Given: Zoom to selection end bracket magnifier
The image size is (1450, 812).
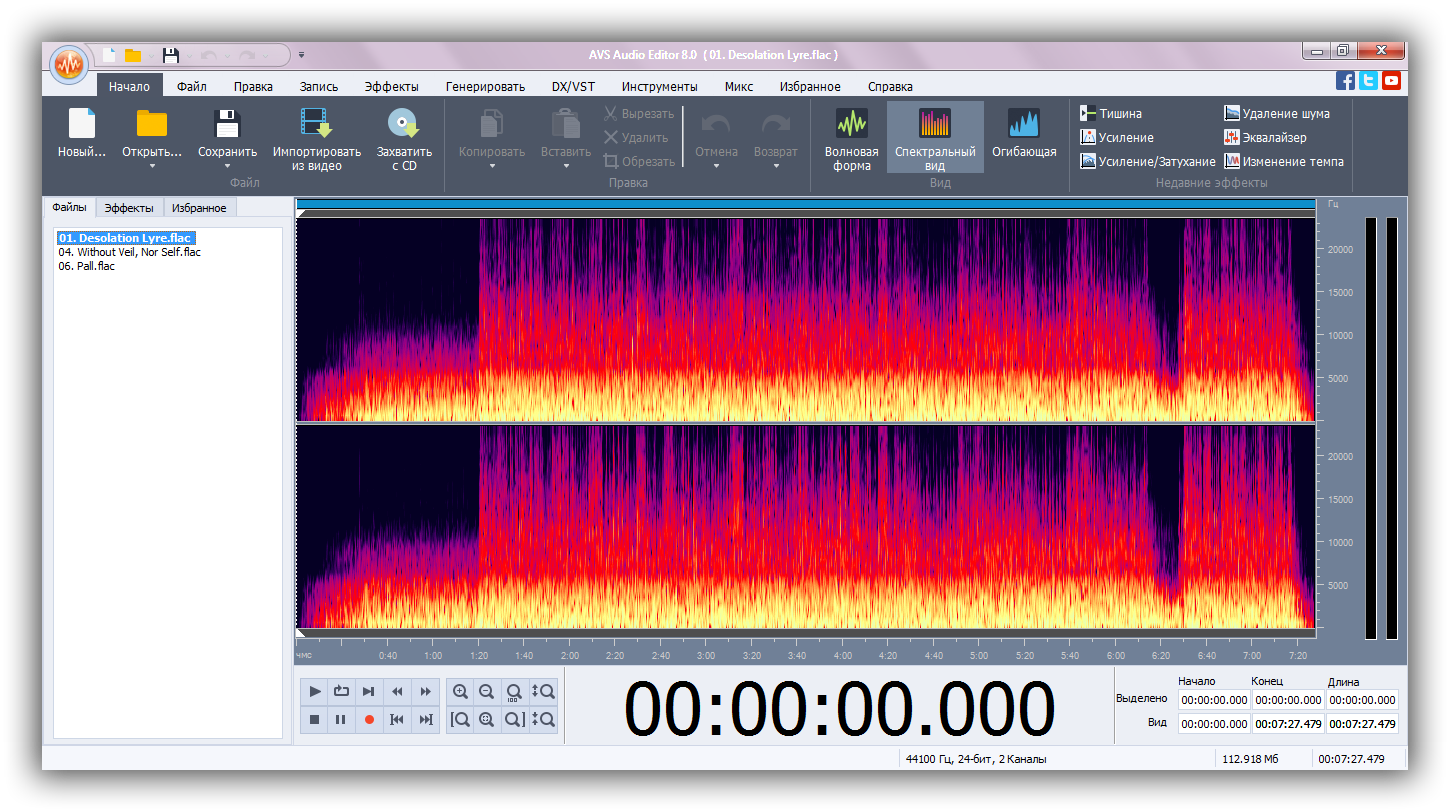Looking at the screenshot, I should 514,719.
